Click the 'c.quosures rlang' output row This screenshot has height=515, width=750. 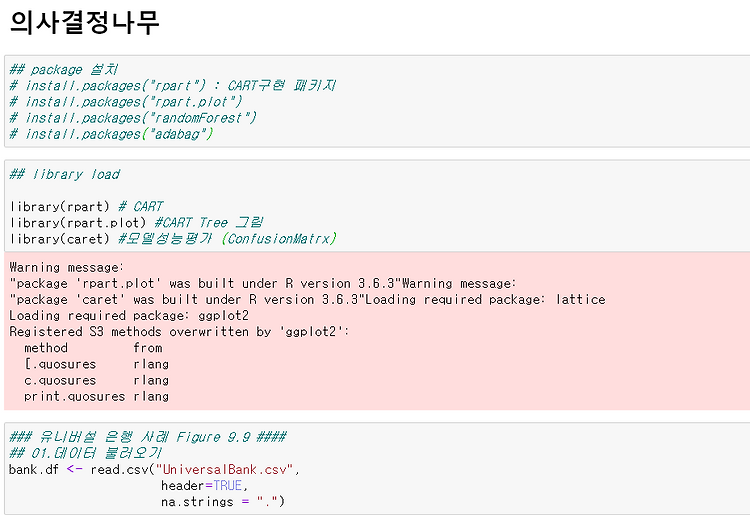[96, 381]
